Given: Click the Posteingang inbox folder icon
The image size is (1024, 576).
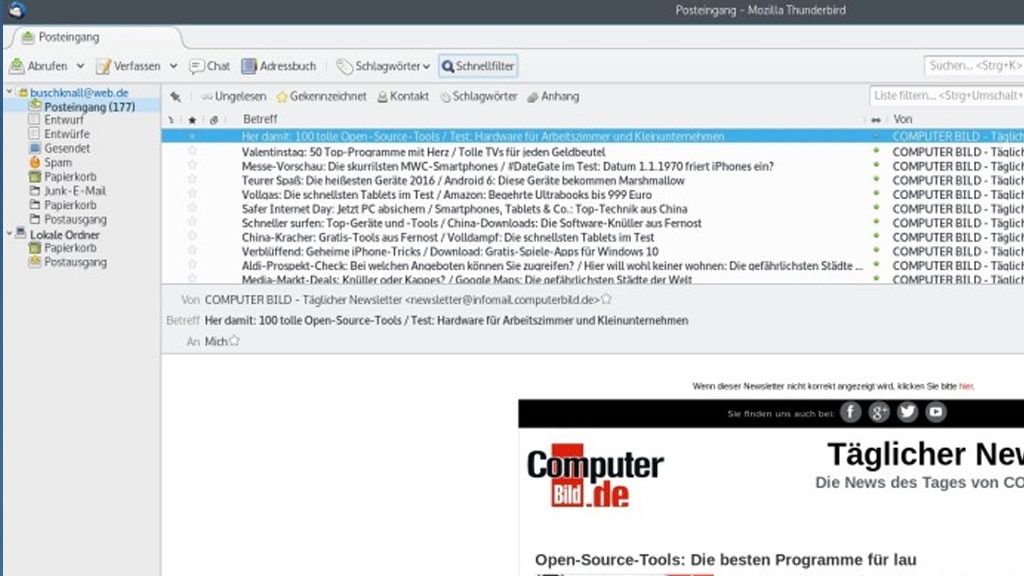Looking at the screenshot, I should [37, 106].
